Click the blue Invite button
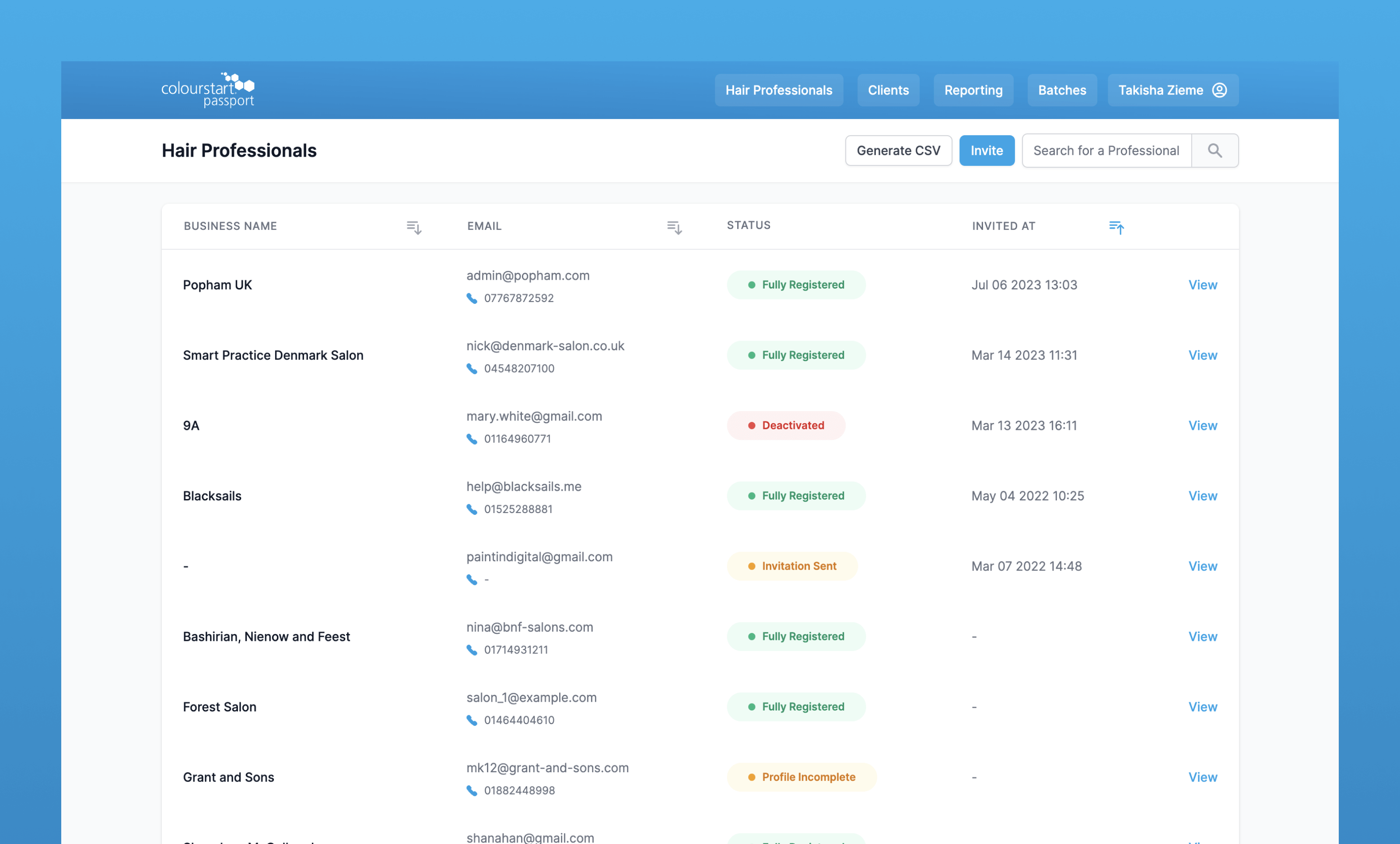1400x844 pixels. 987,151
